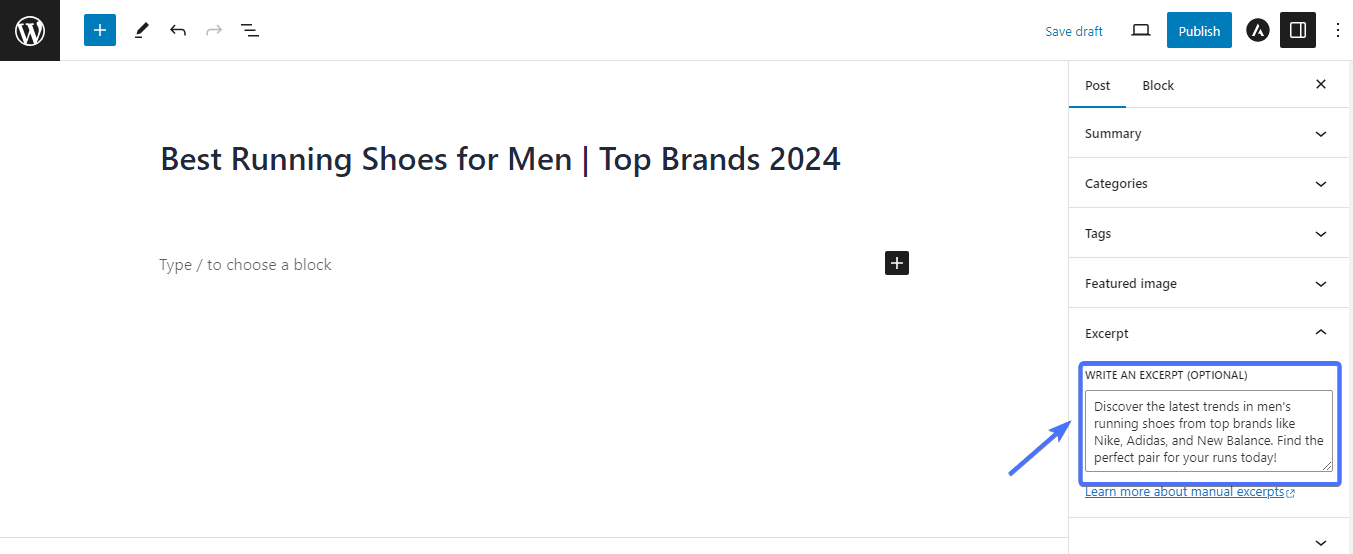The image size is (1353, 554).
Task: Expand the Tags section
Action: [1209, 233]
